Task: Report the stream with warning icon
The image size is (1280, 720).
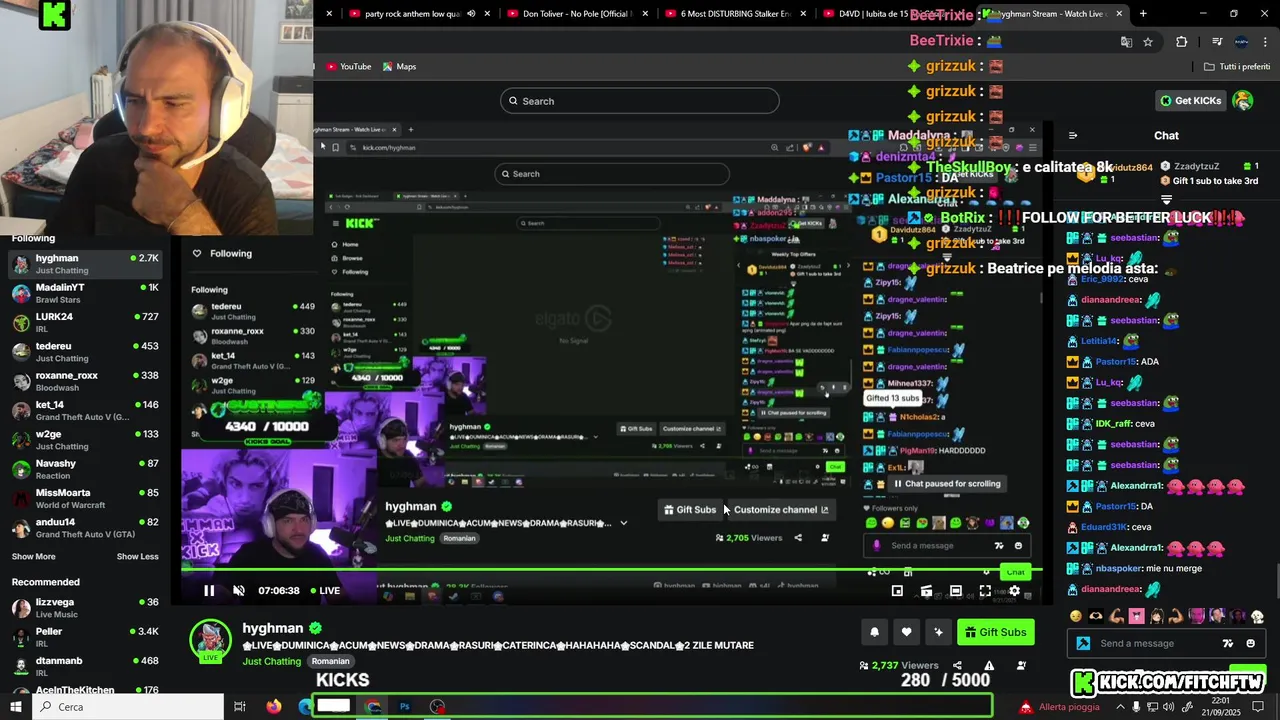Action: [x=989, y=665]
